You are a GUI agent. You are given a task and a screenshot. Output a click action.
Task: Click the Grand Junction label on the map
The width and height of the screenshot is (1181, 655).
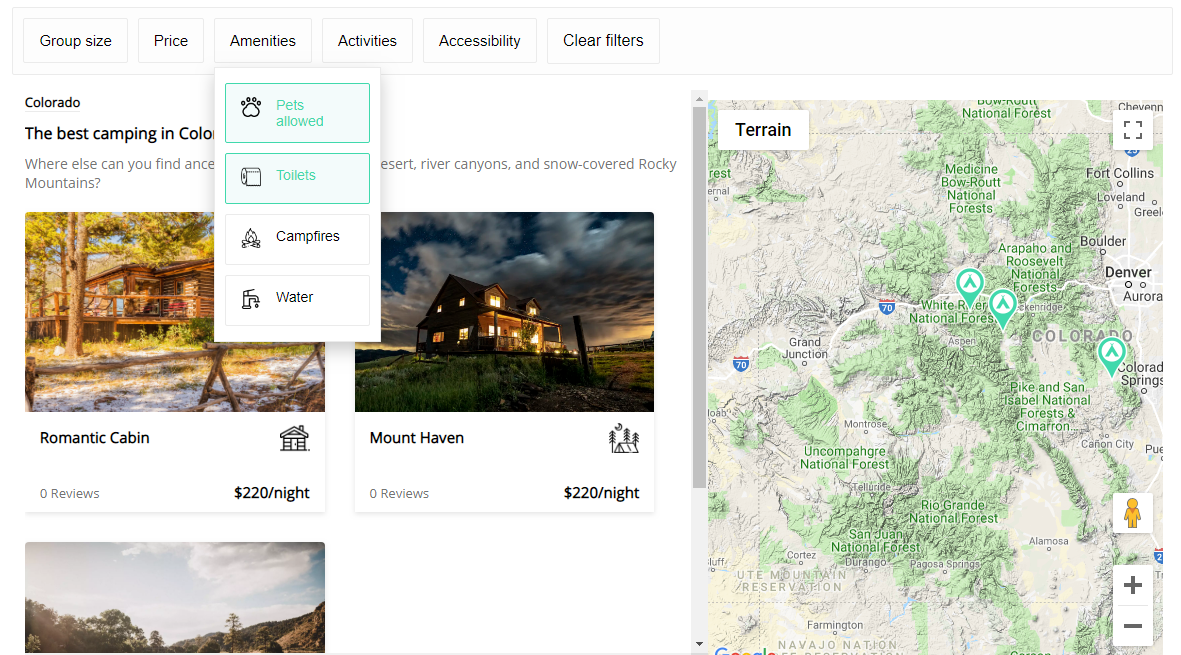pyautogui.click(x=804, y=348)
